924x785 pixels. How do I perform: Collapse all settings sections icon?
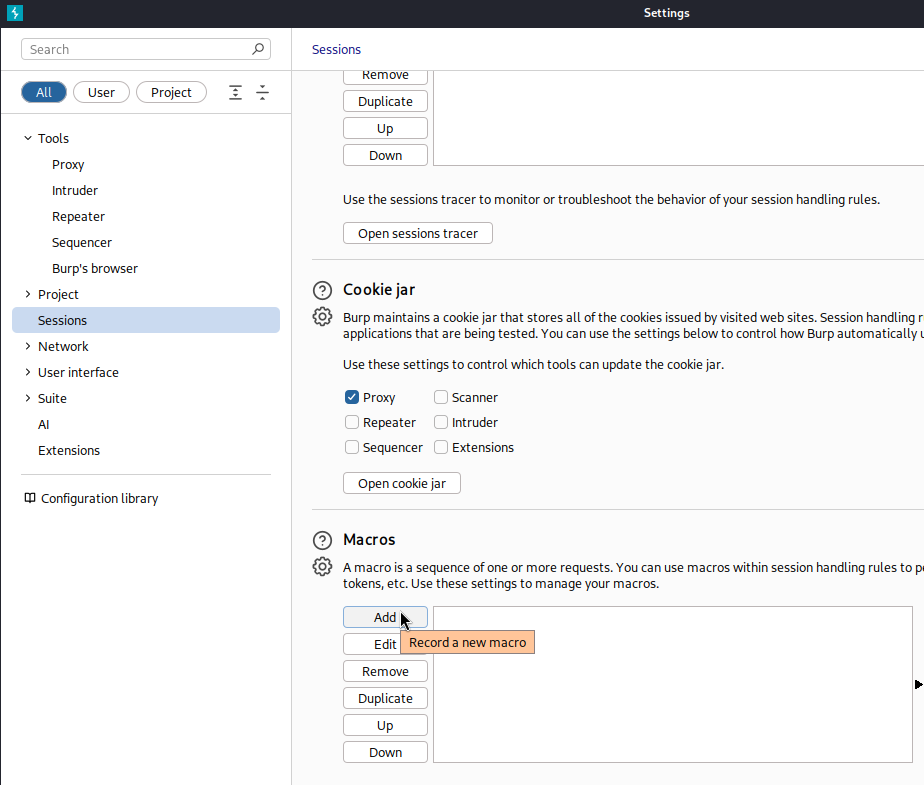point(262,93)
